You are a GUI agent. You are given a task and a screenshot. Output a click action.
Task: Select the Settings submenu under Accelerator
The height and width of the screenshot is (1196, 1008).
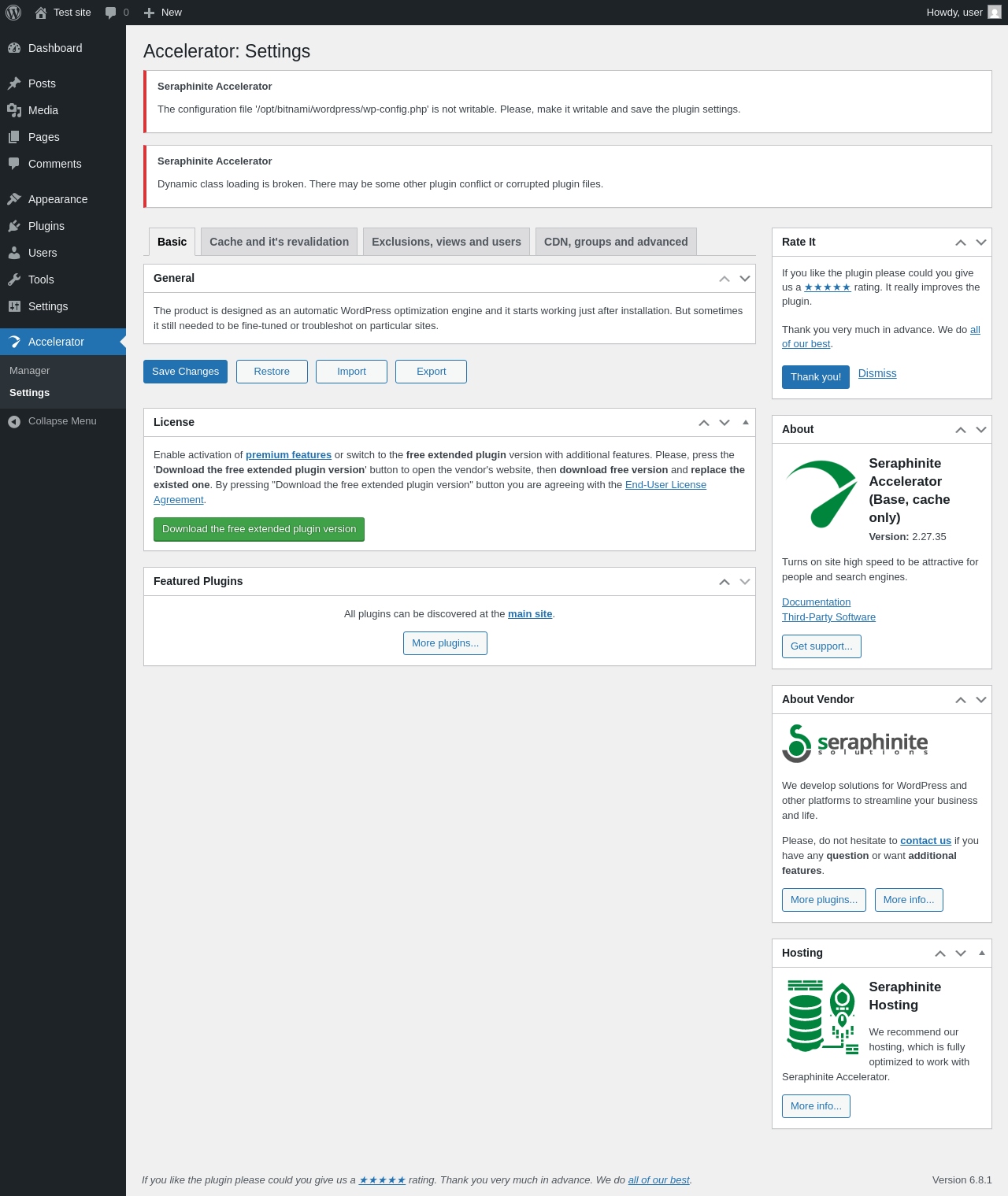point(63,393)
